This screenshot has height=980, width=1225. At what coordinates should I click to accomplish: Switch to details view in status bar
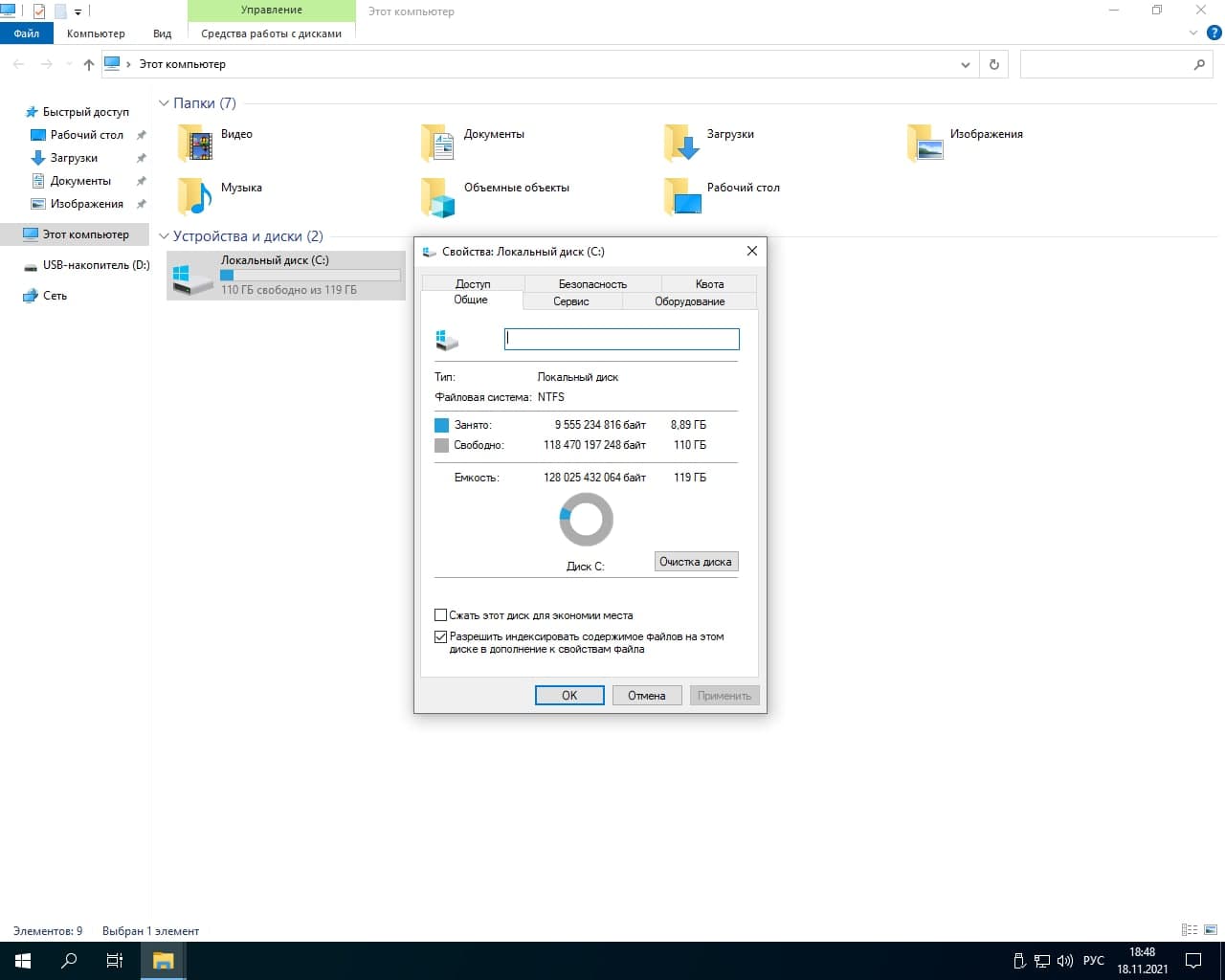click(1190, 930)
